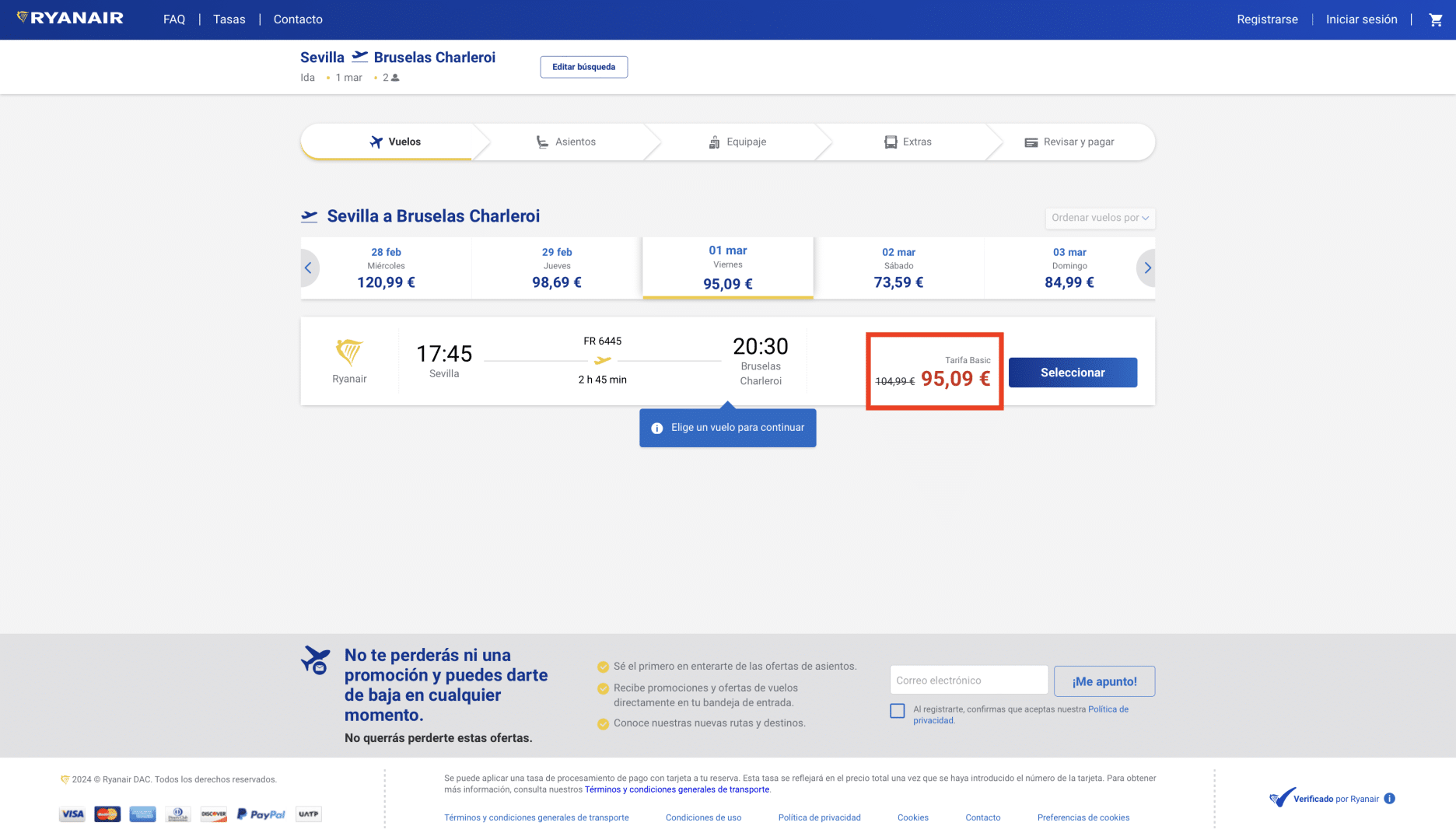The image size is (1456, 840).
Task: Click the airplane icon in Vuelos step
Action: [376, 142]
